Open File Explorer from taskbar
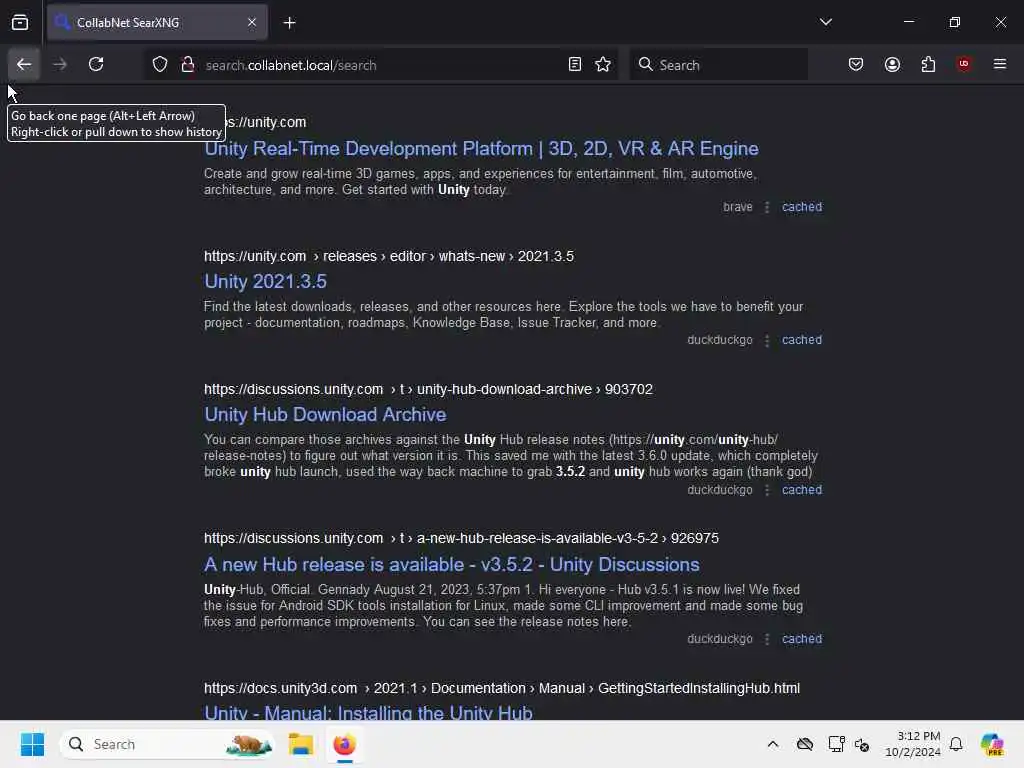This screenshot has height=768, width=1024. (x=301, y=744)
